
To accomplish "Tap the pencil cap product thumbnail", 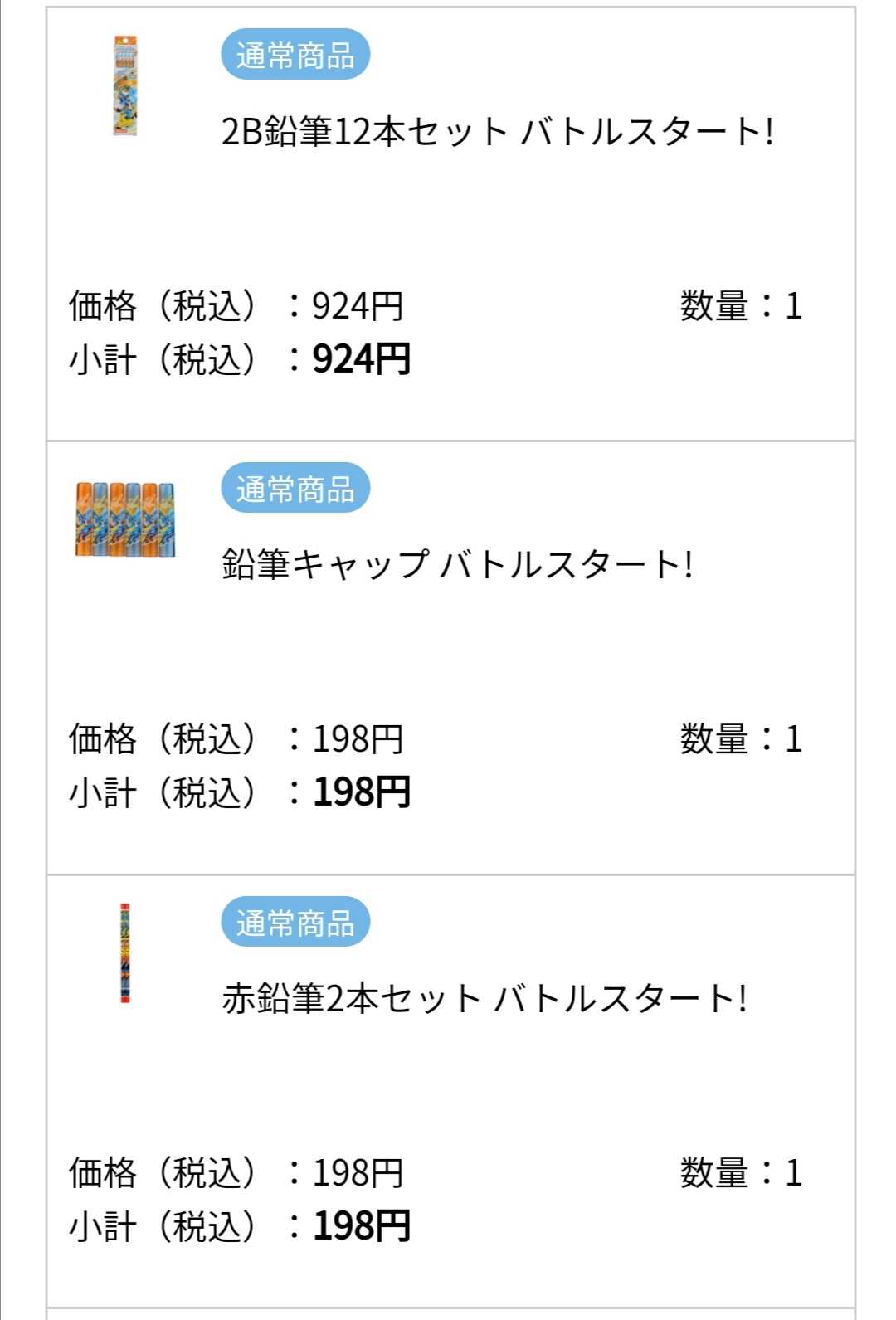I will 125,519.
